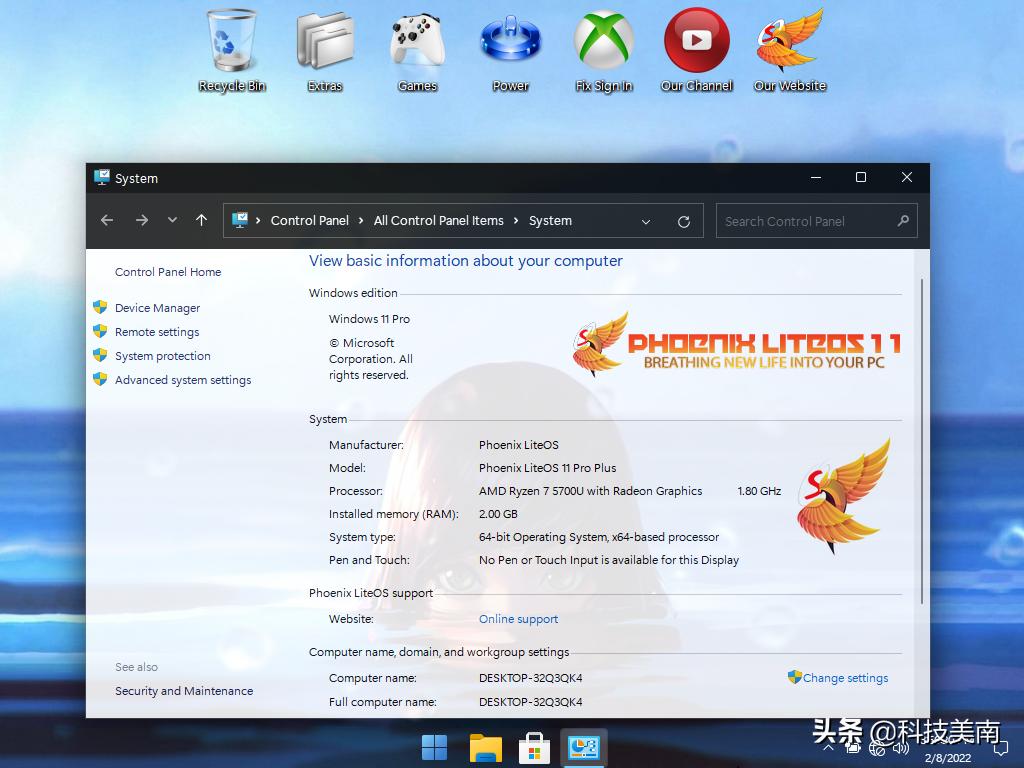Click Change settings for computer name
Viewport: 1024px width, 768px height.
point(844,678)
